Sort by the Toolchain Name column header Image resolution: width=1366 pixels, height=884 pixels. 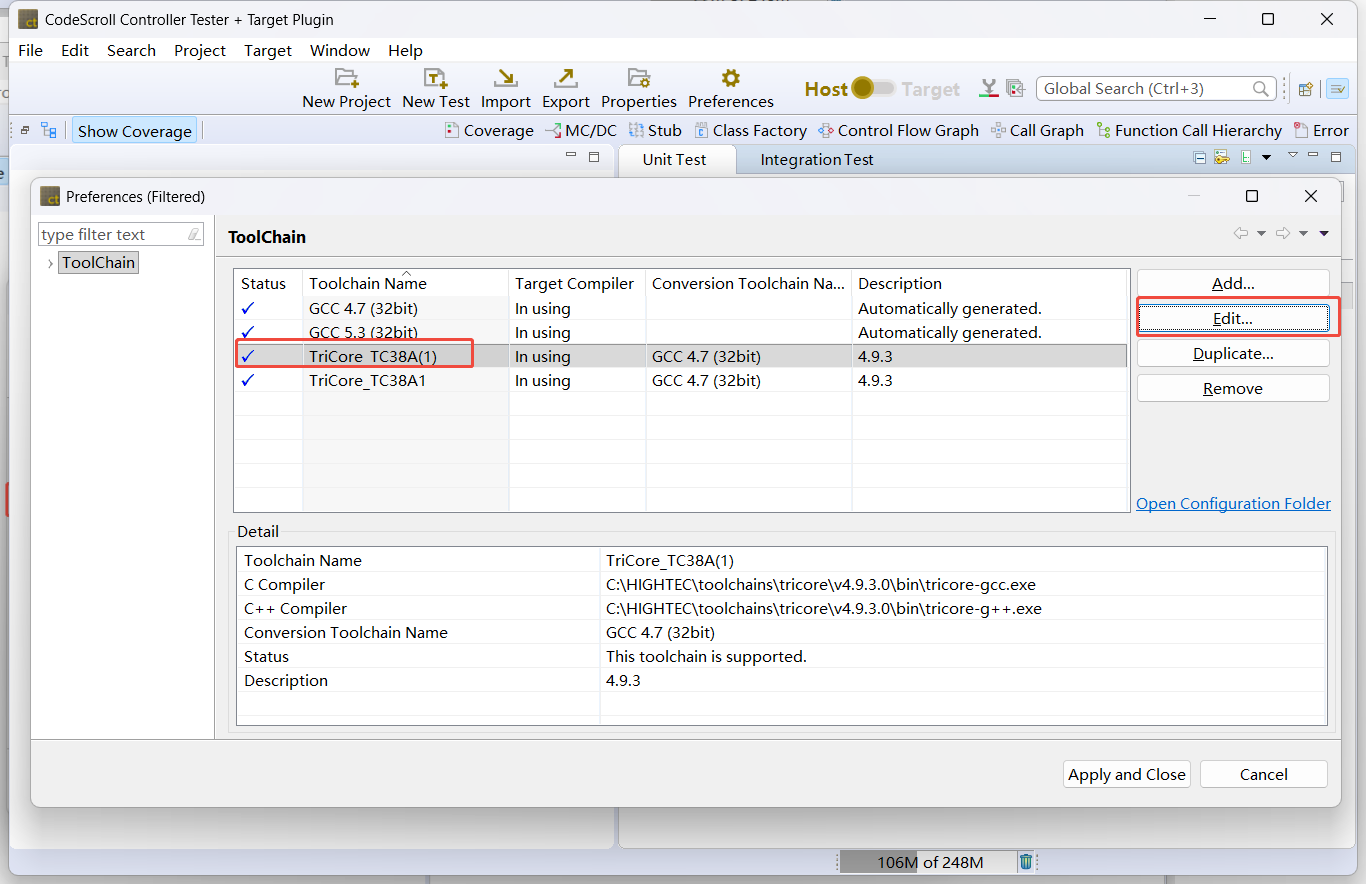tap(367, 284)
